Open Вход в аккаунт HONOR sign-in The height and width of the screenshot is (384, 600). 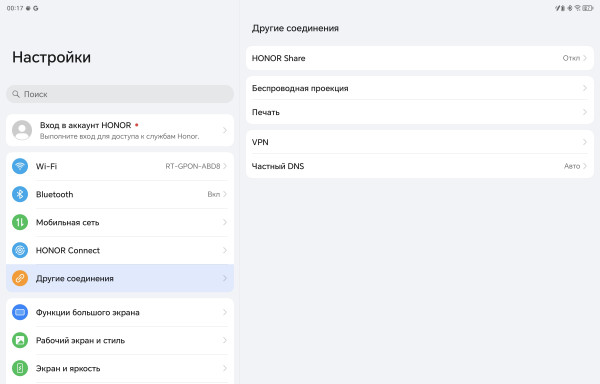click(120, 130)
